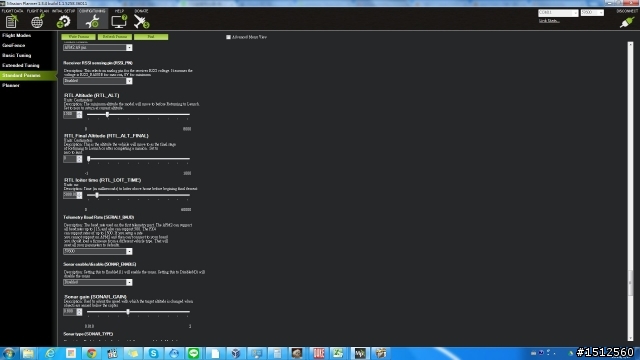This screenshot has height=360, width=640.
Task: Open the RSSI_PIN Disabled dropdown
Action: click(x=98, y=81)
